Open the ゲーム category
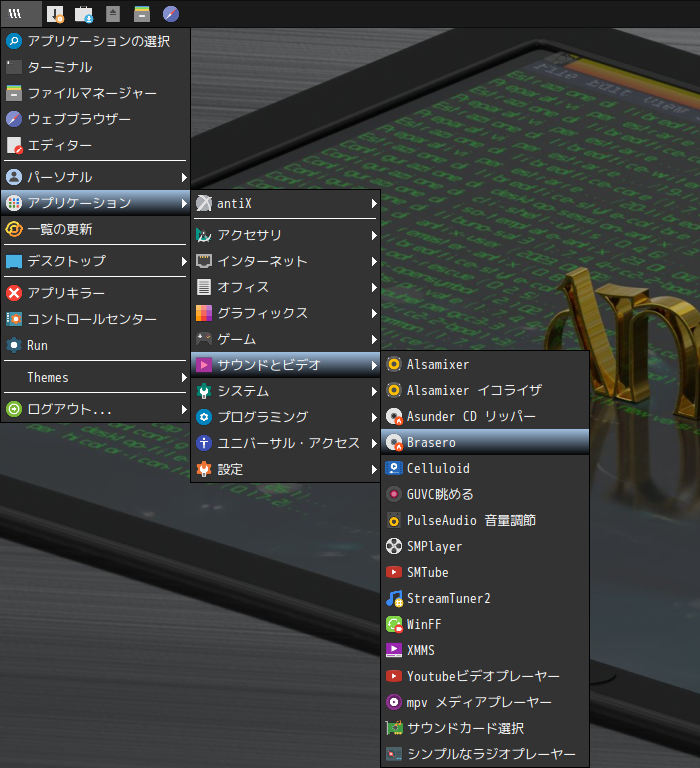 point(286,339)
